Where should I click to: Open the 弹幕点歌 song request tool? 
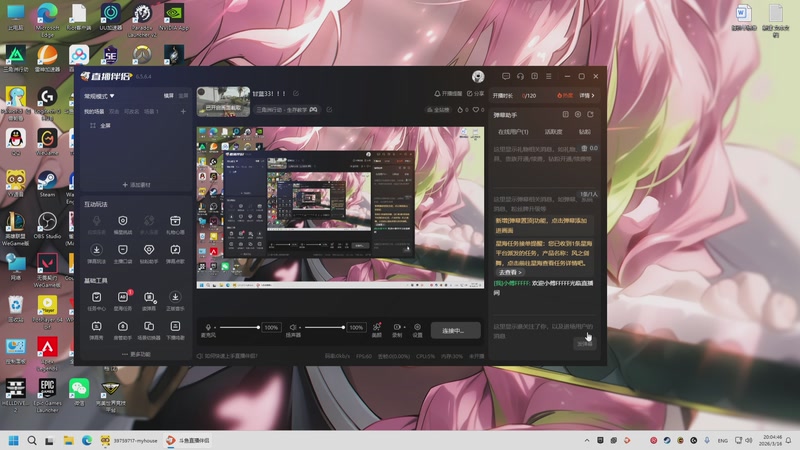pos(175,253)
